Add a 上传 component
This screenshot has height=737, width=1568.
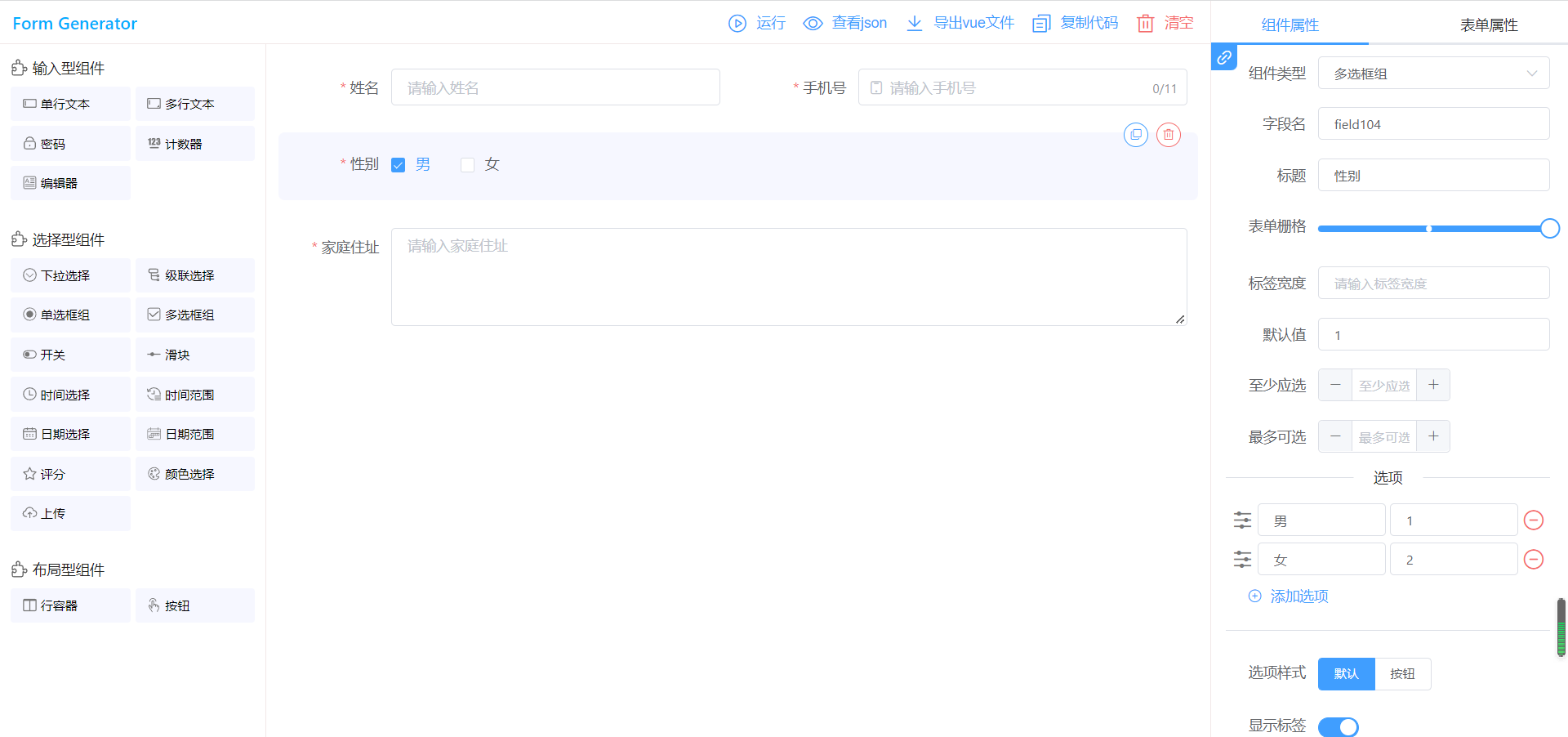coord(70,513)
